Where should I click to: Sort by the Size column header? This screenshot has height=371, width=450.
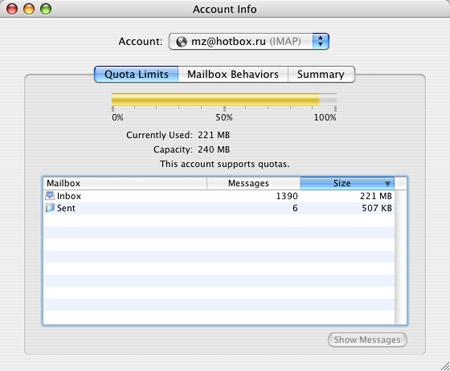(347, 183)
